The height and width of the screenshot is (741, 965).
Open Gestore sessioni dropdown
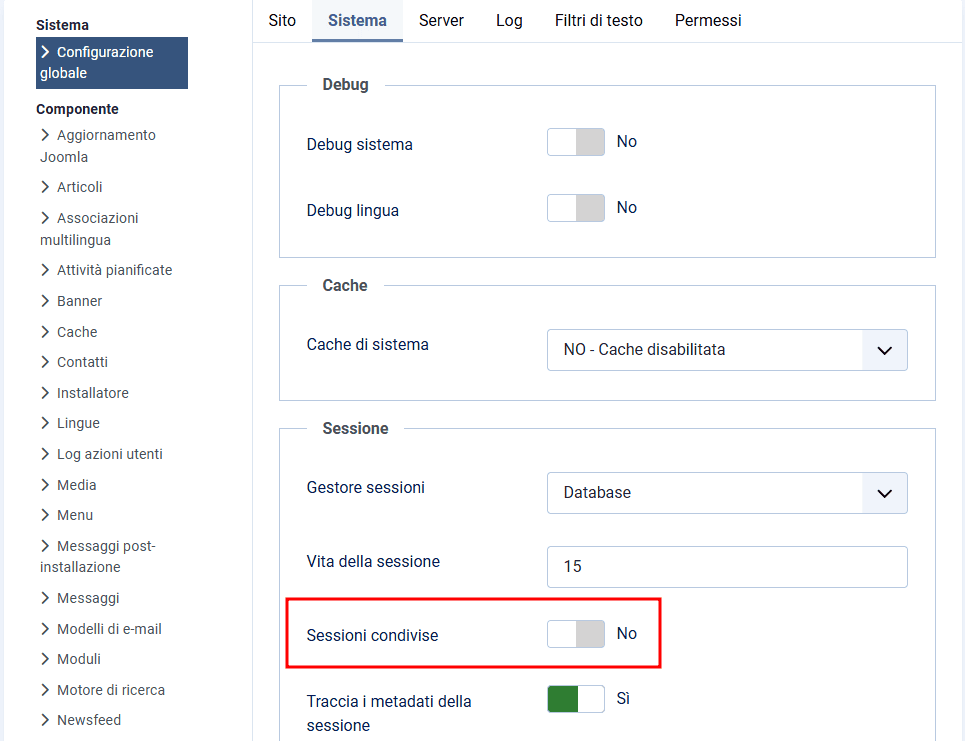[727, 493]
